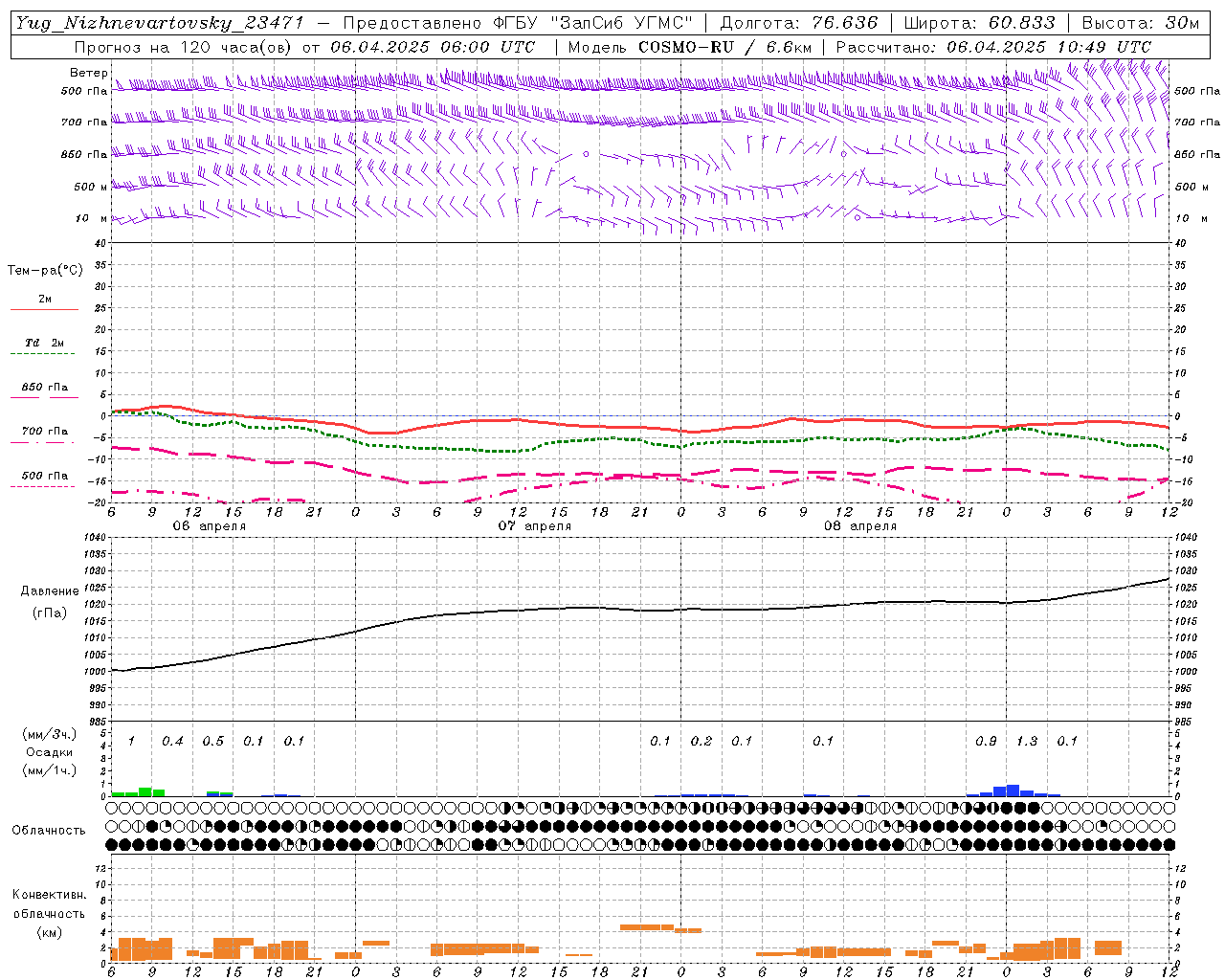
Task: Click the Осадки precipitation label
Action: pos(50,752)
